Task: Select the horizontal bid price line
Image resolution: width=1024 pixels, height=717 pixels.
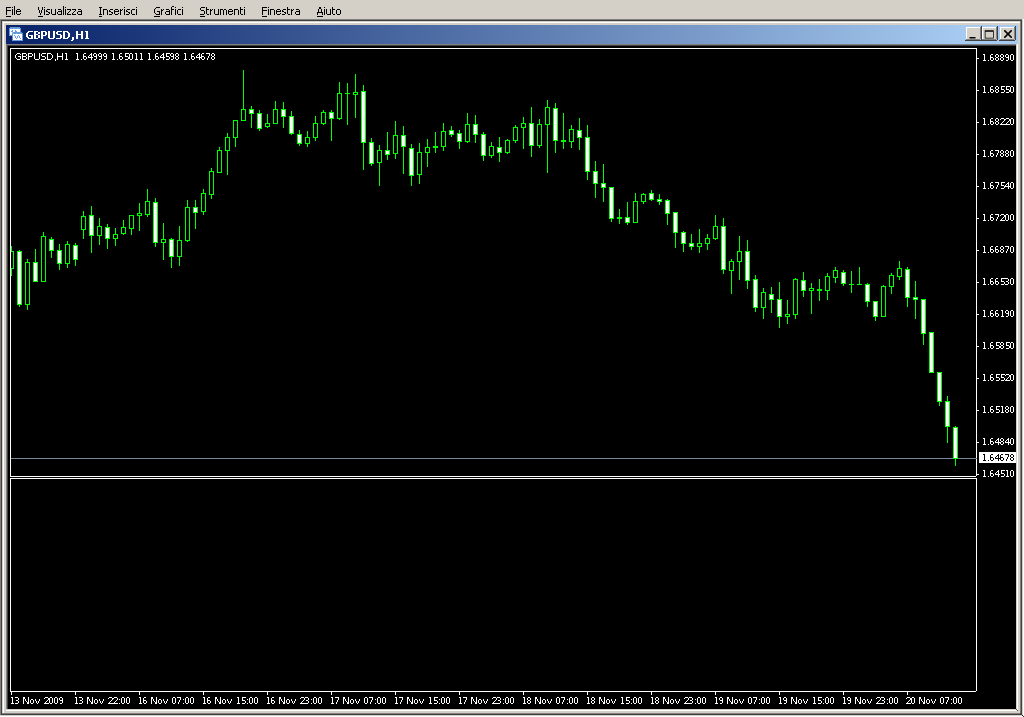Action: point(493,458)
